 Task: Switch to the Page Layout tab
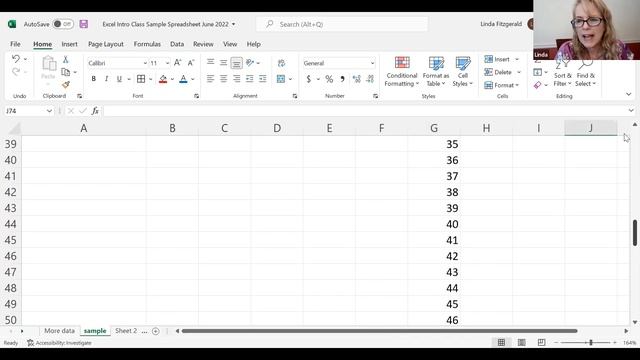point(106,44)
